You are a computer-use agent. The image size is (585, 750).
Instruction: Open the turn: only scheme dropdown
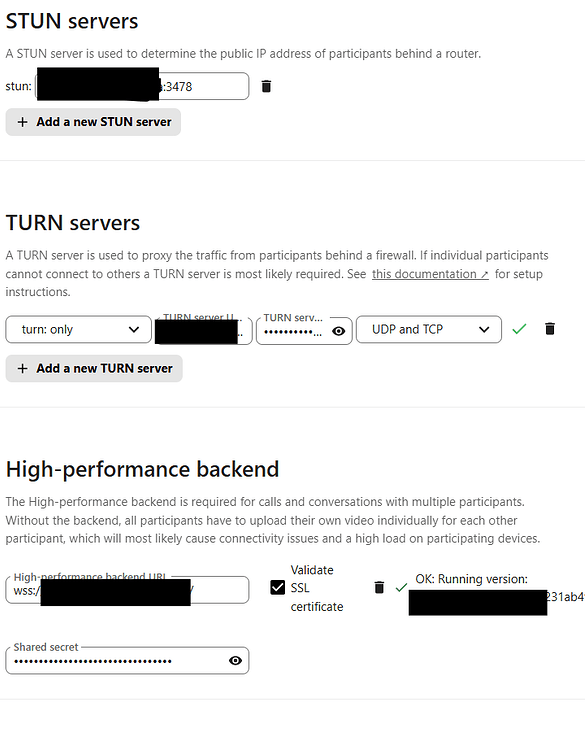[78, 329]
